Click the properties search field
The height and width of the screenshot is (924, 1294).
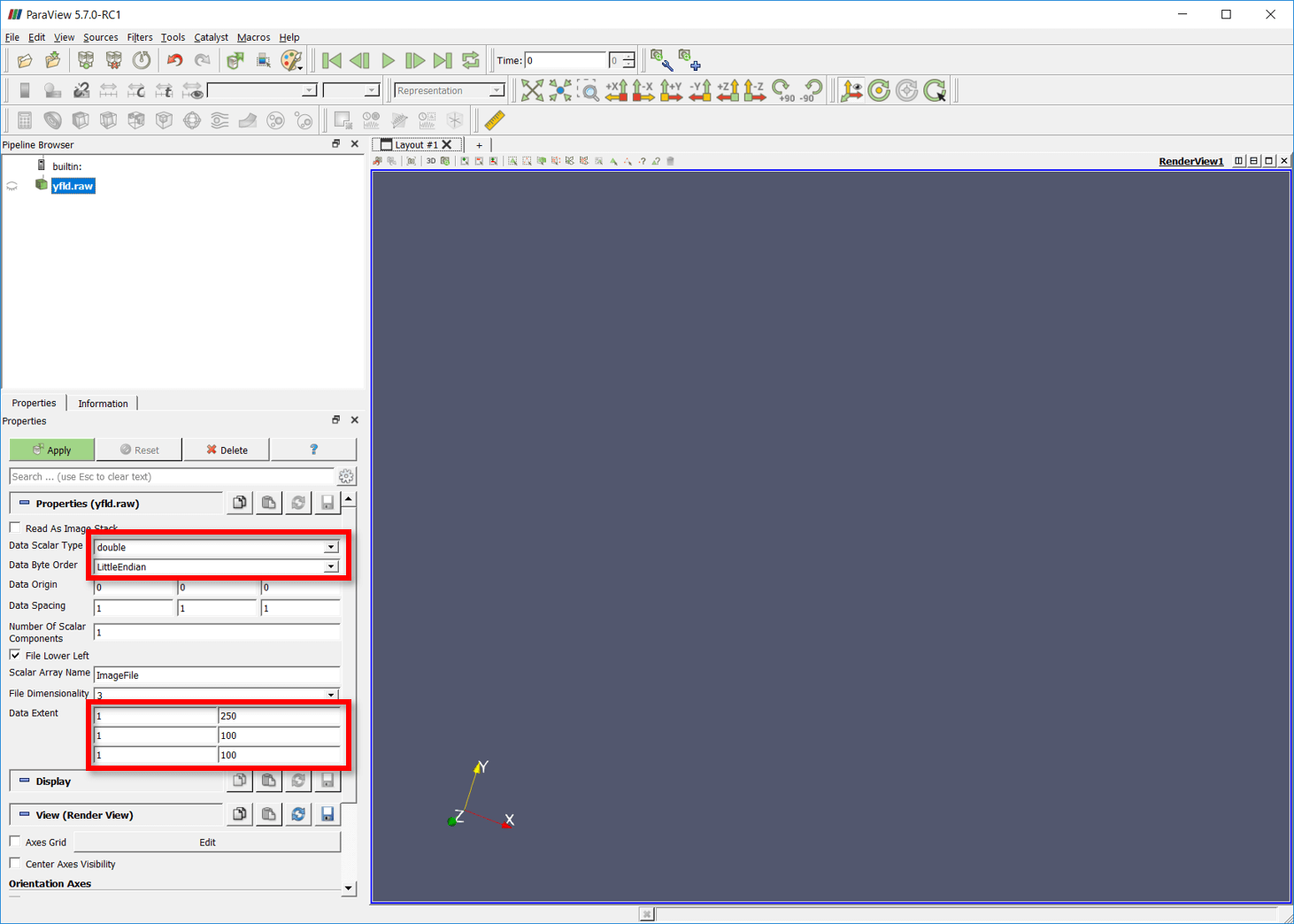click(x=172, y=476)
